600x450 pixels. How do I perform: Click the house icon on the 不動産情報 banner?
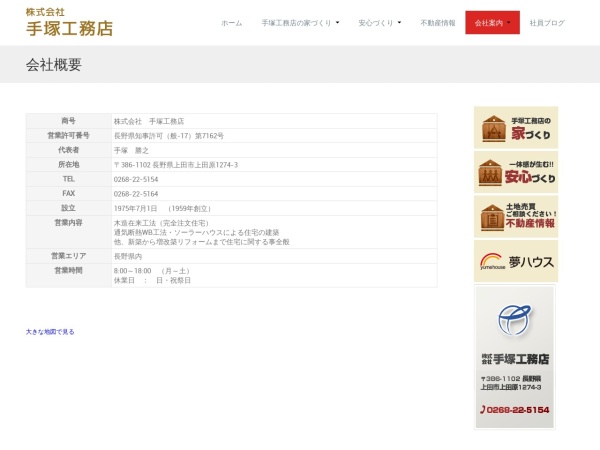[492, 217]
